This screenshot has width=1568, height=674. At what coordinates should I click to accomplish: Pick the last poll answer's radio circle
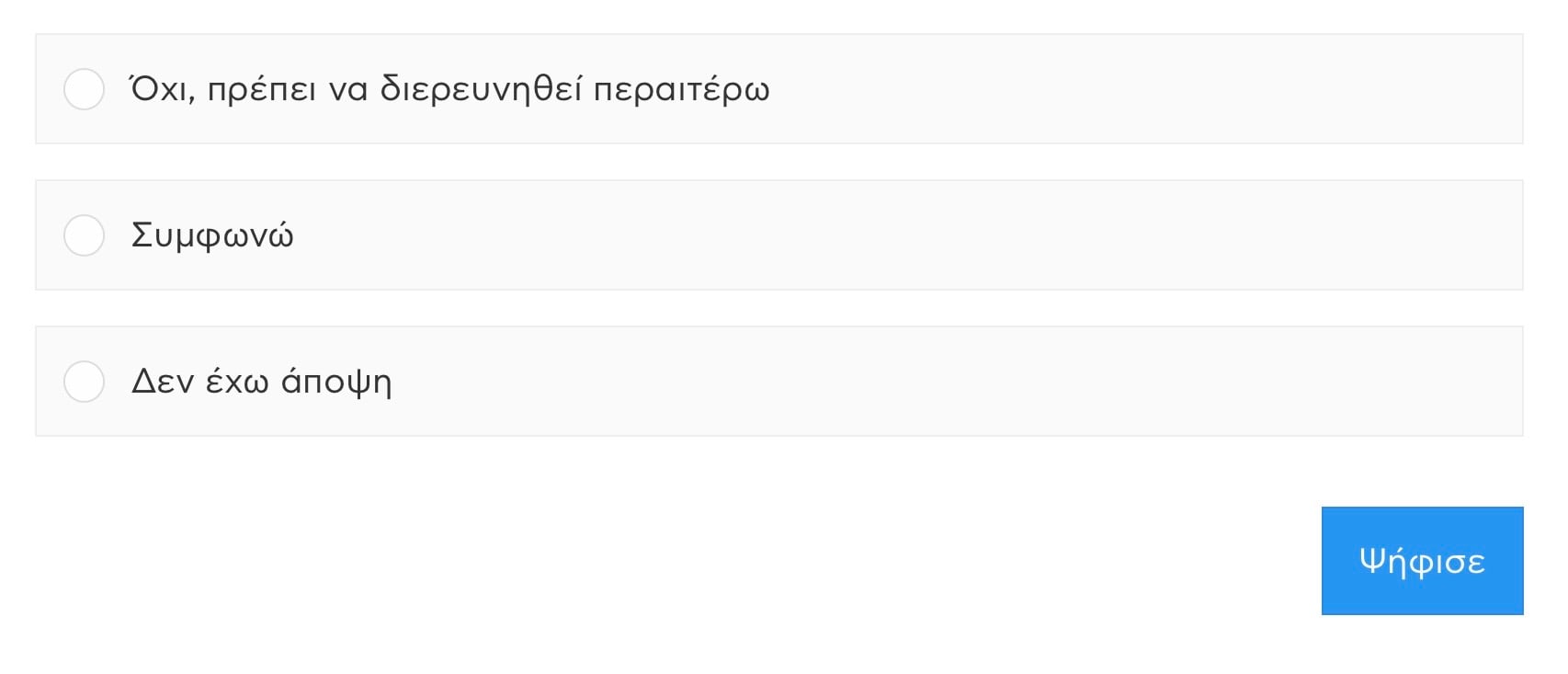[x=84, y=382]
